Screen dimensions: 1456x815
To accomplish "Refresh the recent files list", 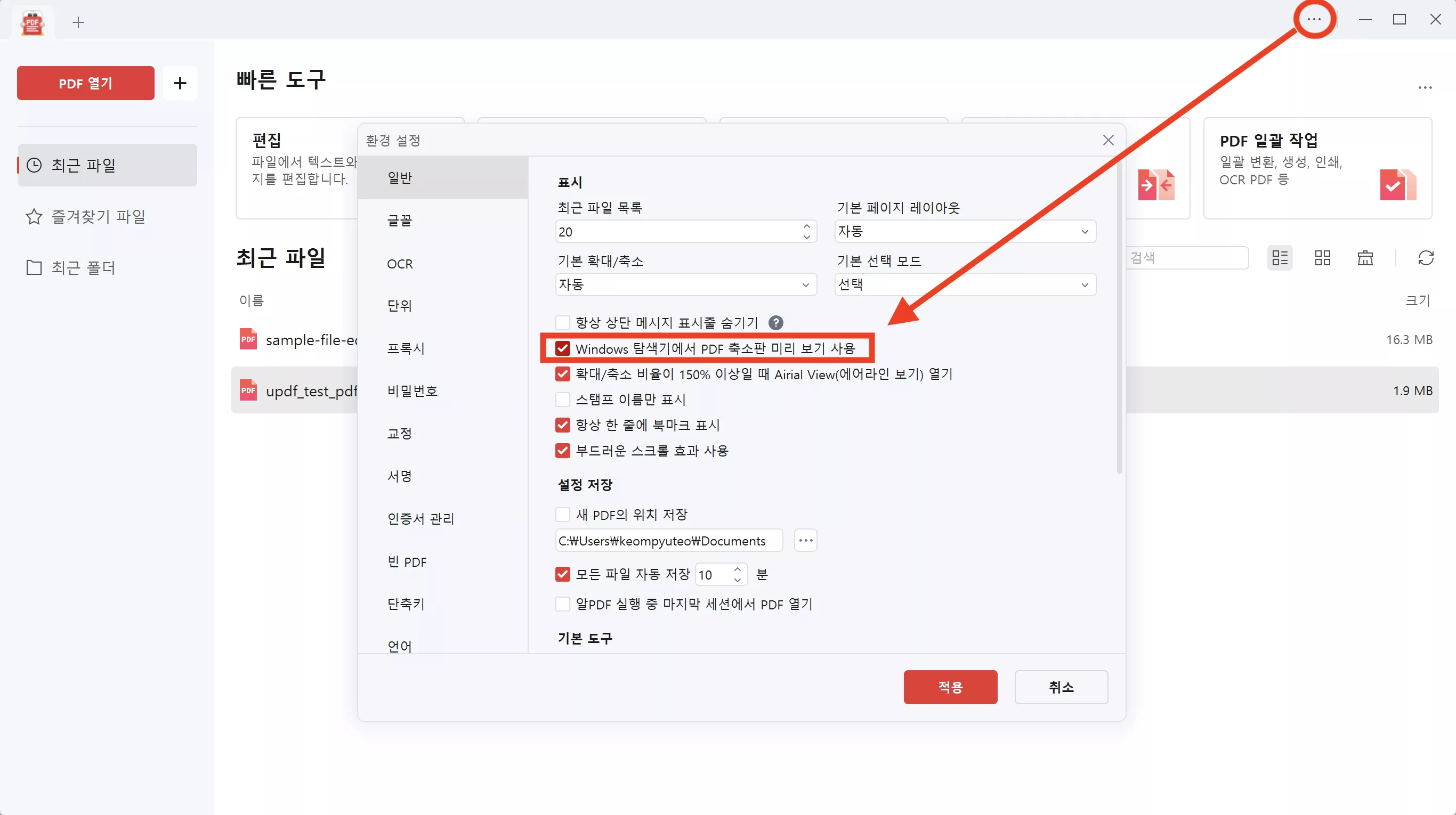I will (x=1427, y=257).
